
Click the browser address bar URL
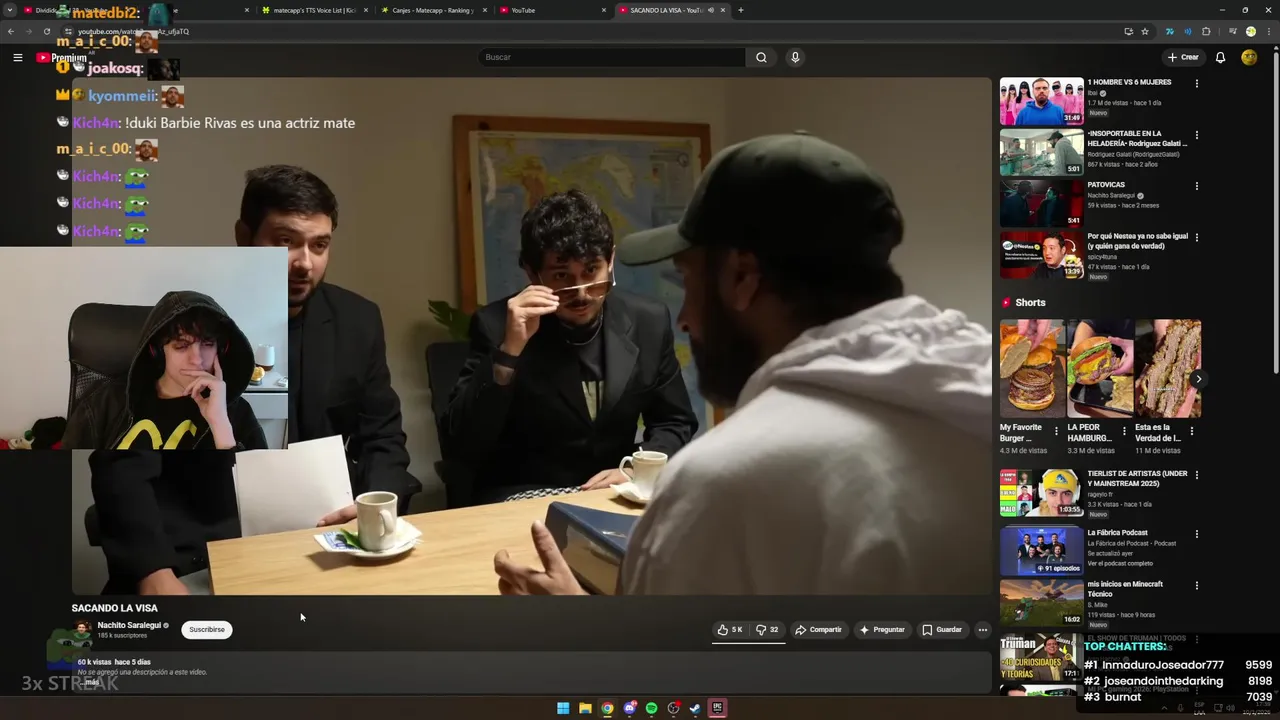(x=133, y=31)
